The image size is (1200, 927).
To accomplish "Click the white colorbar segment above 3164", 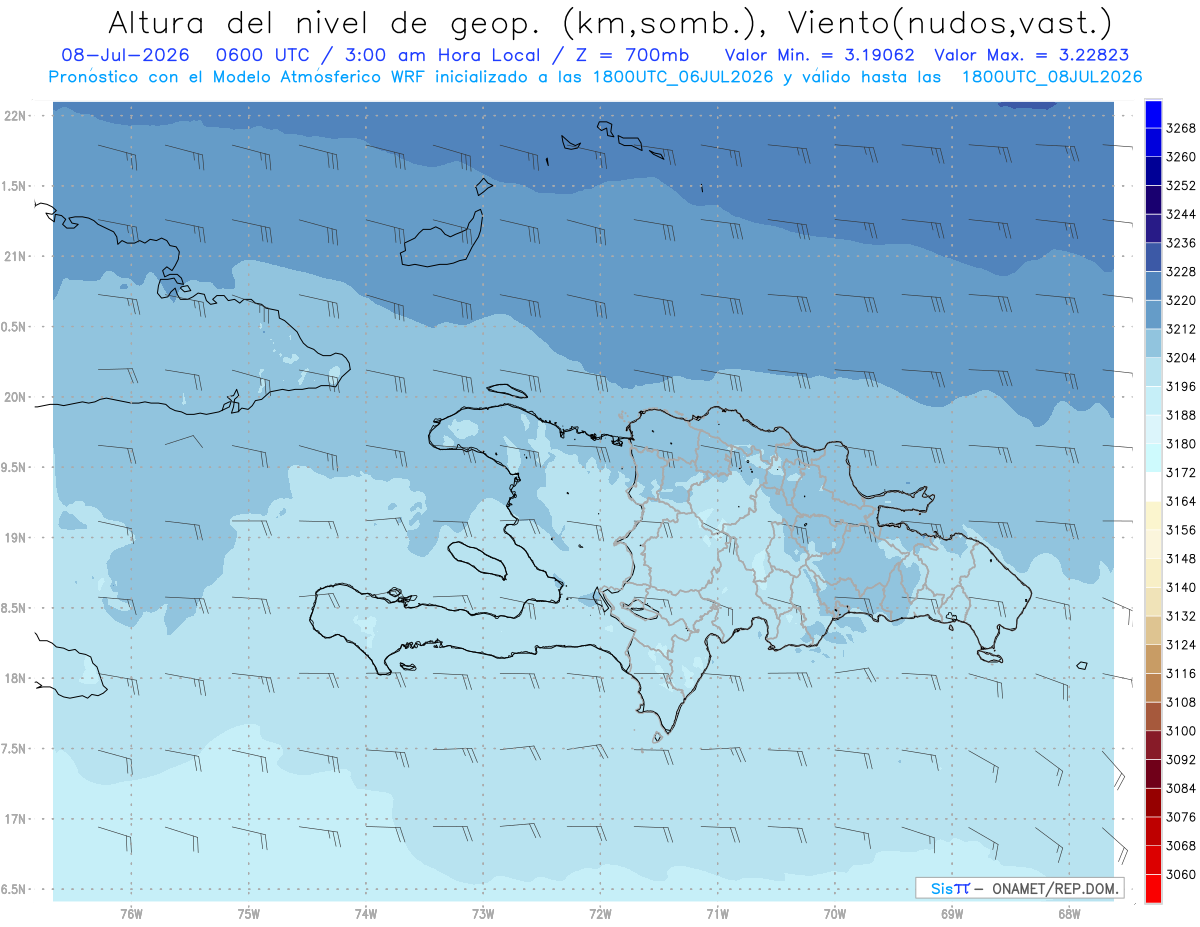I will [x=1153, y=486].
